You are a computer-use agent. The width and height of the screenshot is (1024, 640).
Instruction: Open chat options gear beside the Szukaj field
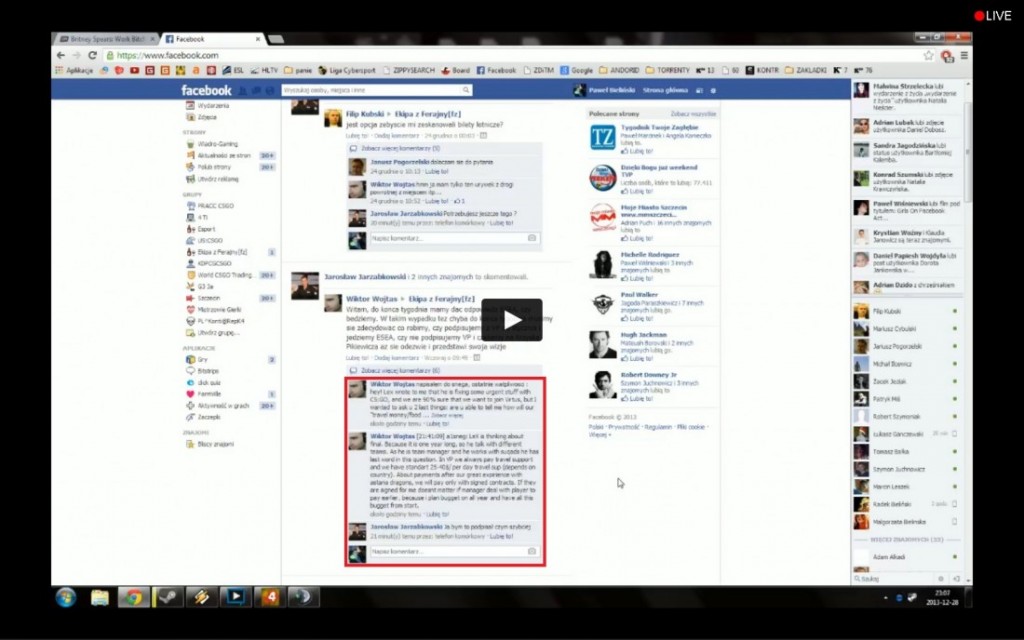coord(941,579)
